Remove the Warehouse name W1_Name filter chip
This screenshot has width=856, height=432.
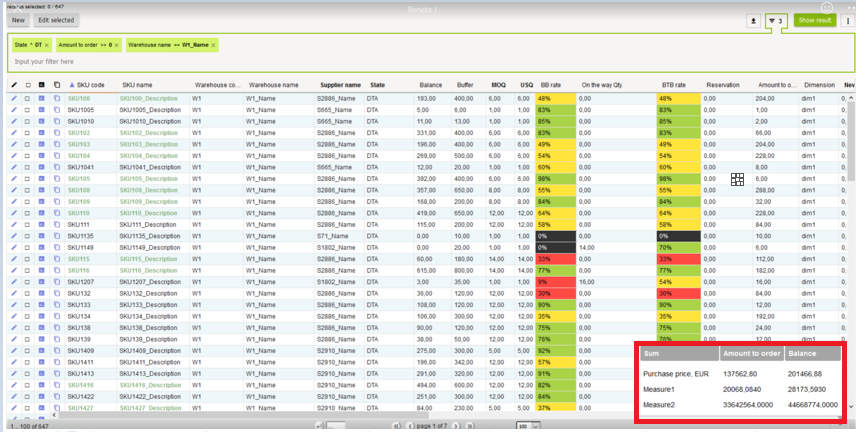pyautogui.click(x=214, y=45)
